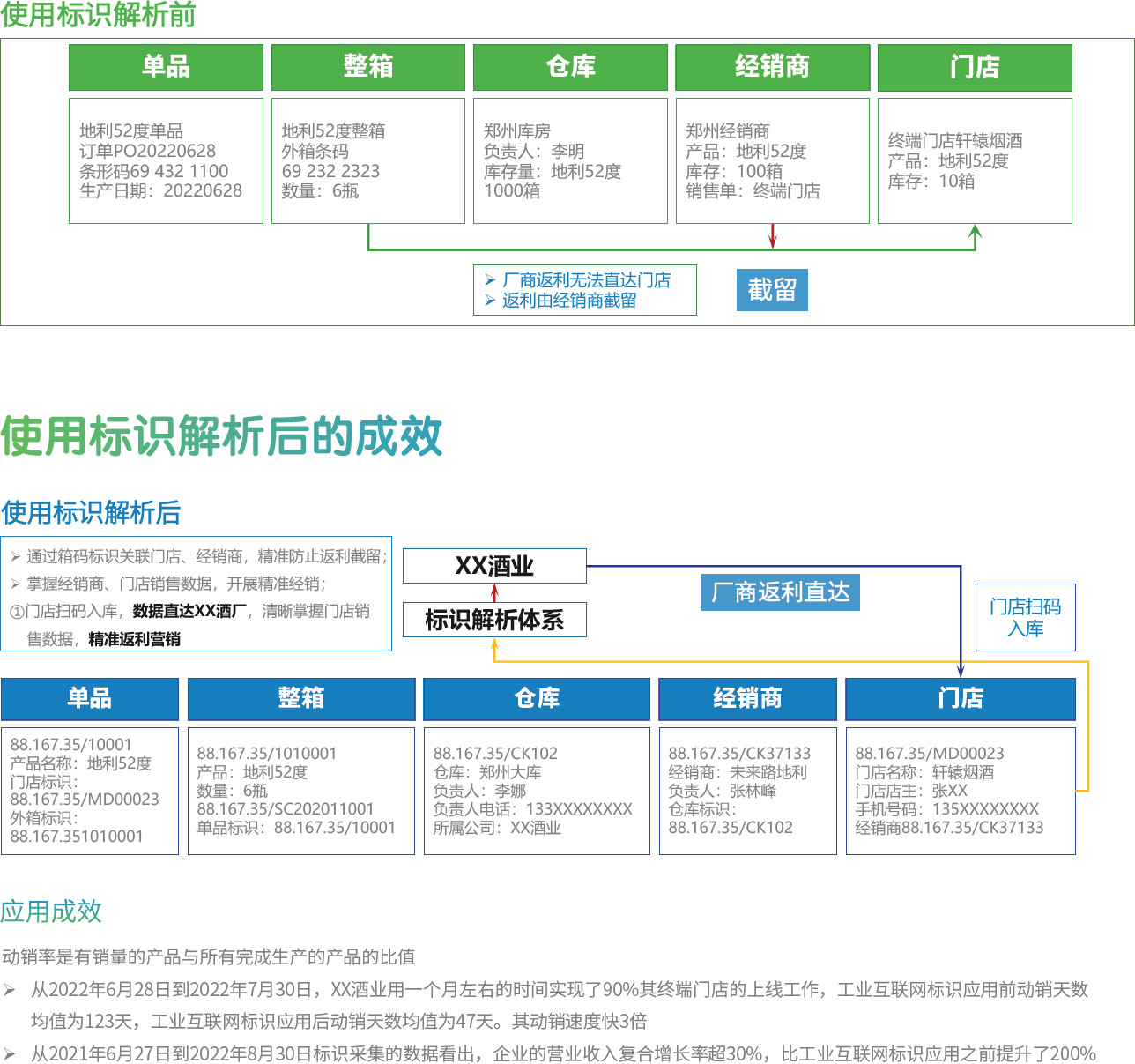The width and height of the screenshot is (1135, 1064).
Task: Click the green 仓库 header box
Action: point(570,67)
